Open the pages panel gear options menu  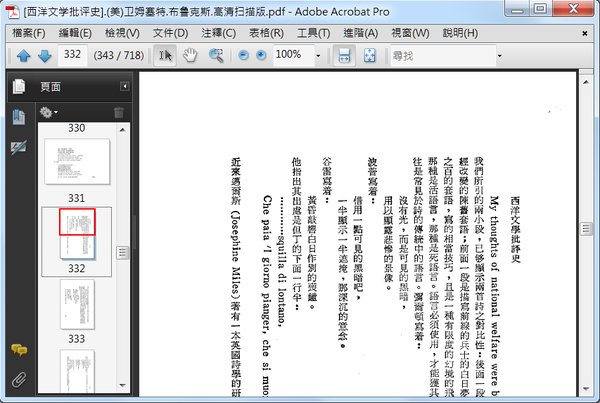(x=49, y=113)
